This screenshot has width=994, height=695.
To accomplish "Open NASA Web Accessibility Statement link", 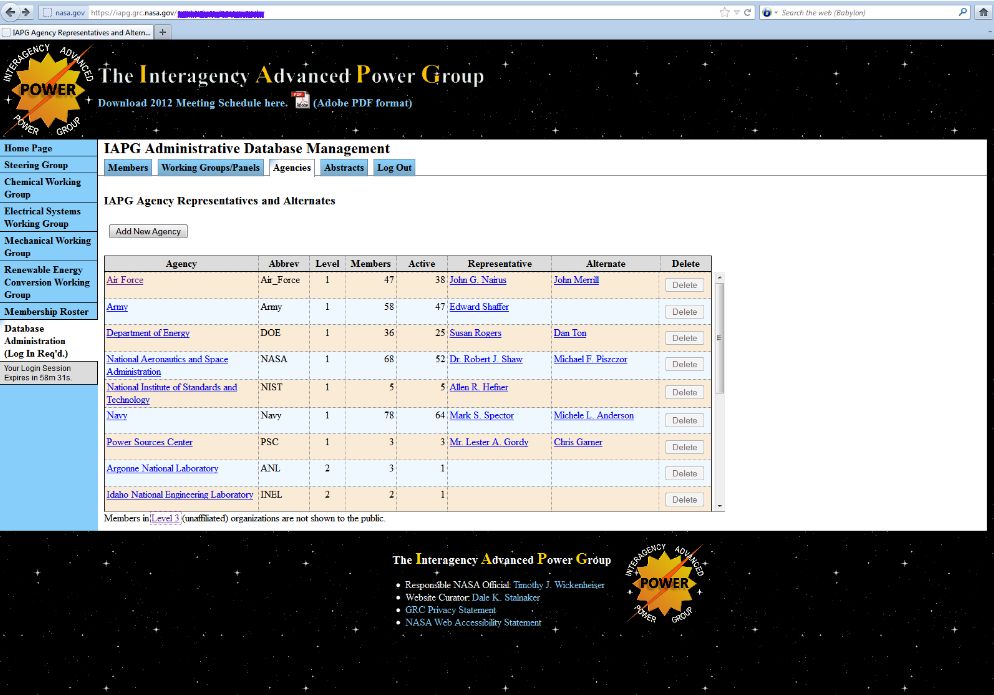I will tap(473, 623).
